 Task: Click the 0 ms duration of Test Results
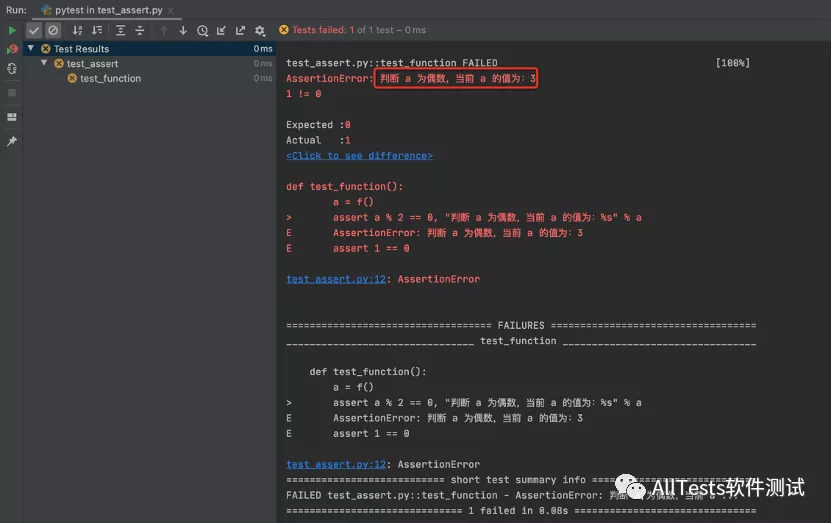pyautogui.click(x=263, y=49)
